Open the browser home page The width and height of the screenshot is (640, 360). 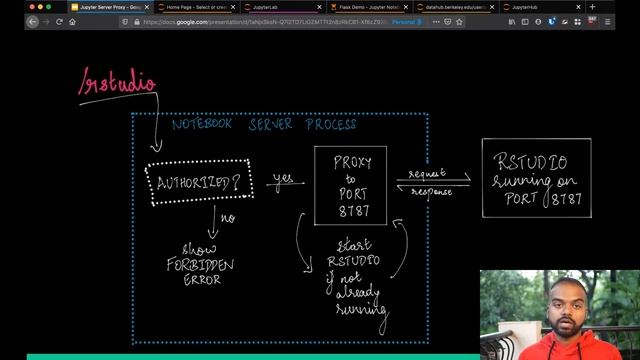72,22
